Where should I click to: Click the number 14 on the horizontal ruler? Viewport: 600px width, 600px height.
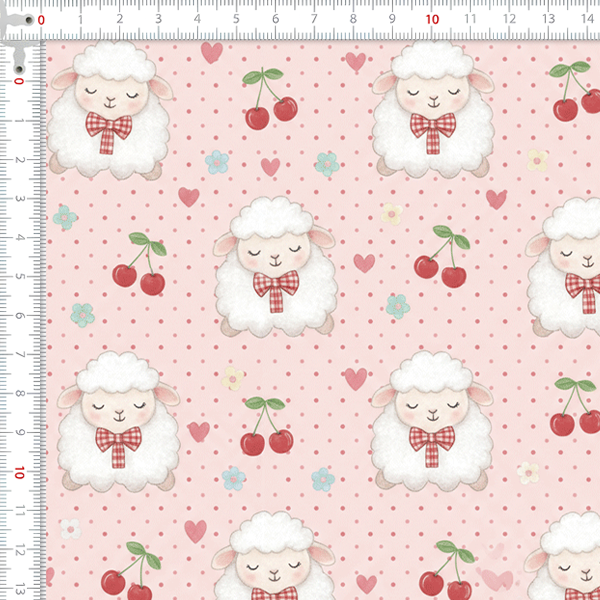click(587, 19)
